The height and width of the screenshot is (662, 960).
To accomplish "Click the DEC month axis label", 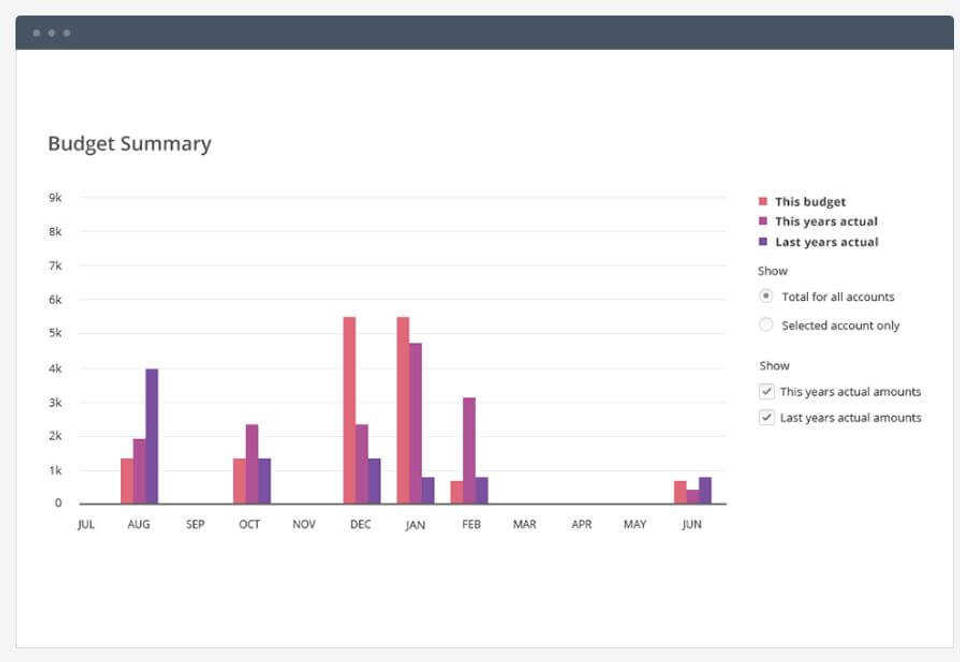I will coord(361,524).
